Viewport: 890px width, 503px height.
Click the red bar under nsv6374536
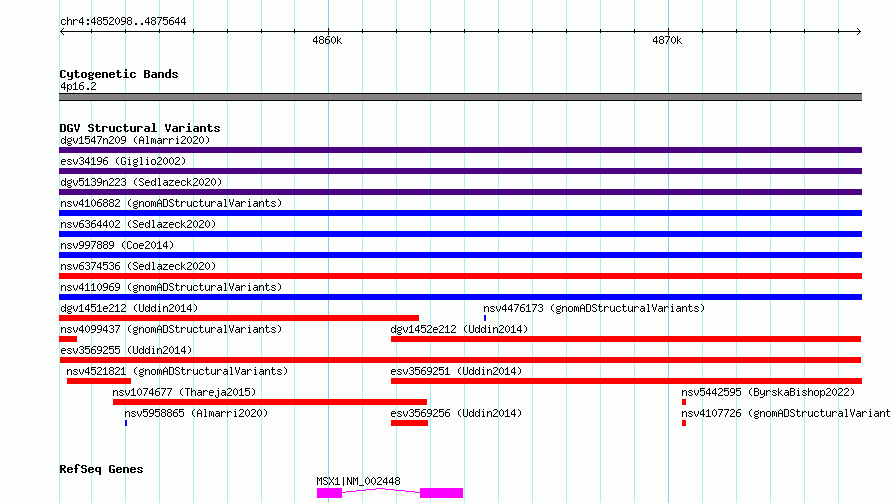[x=460, y=276]
